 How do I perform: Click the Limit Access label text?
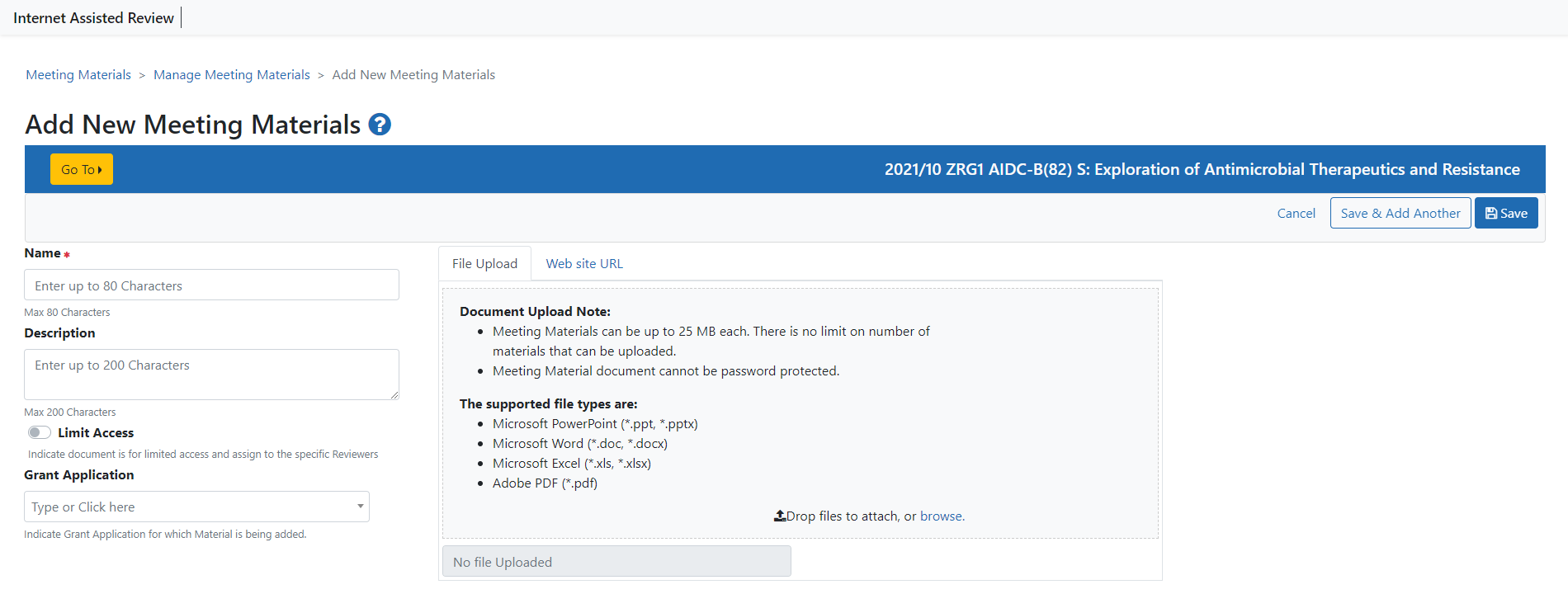[x=96, y=432]
